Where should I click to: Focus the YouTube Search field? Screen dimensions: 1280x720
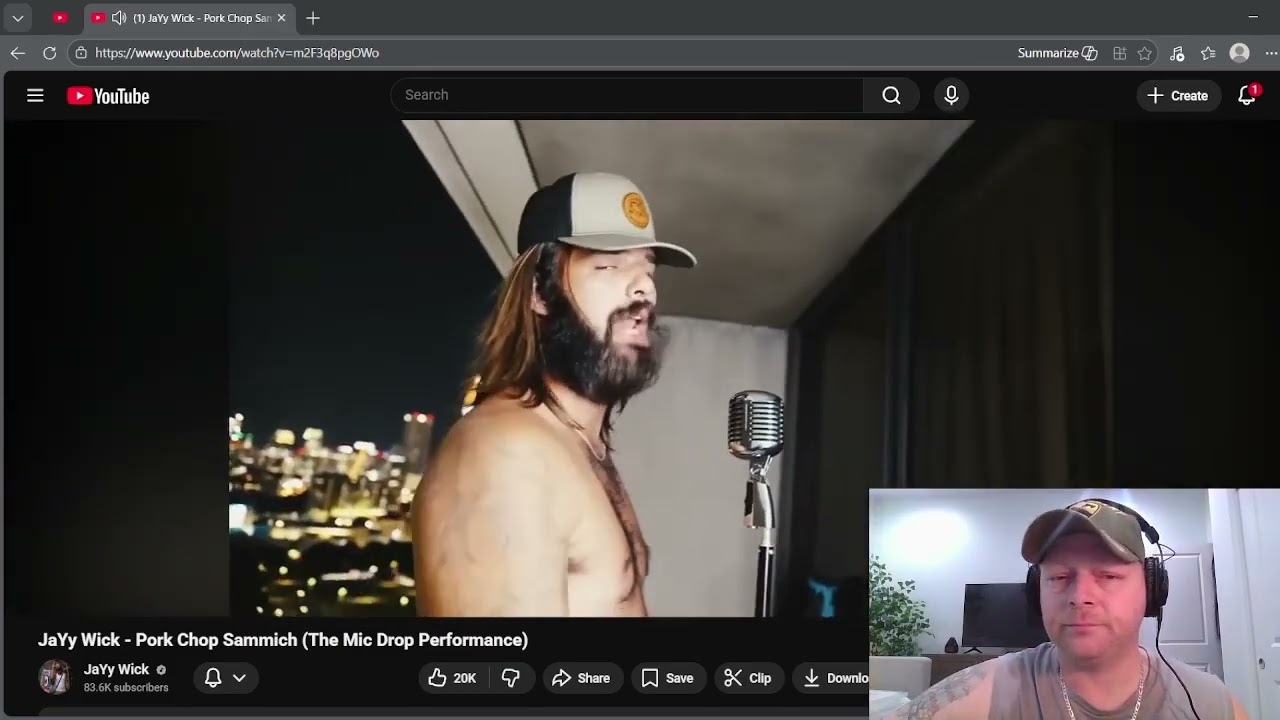pyautogui.click(x=628, y=95)
